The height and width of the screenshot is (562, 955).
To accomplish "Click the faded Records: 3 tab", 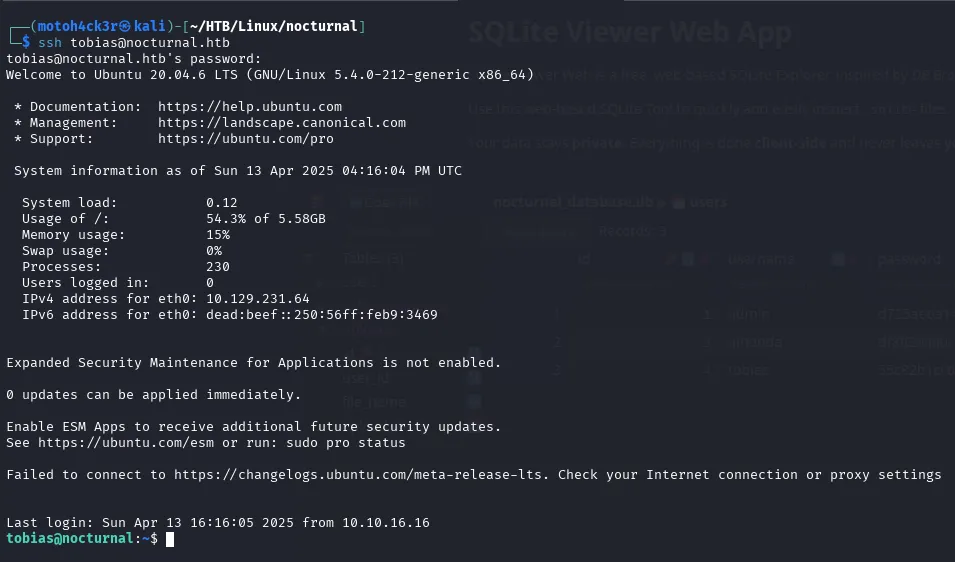I will 632,231.
